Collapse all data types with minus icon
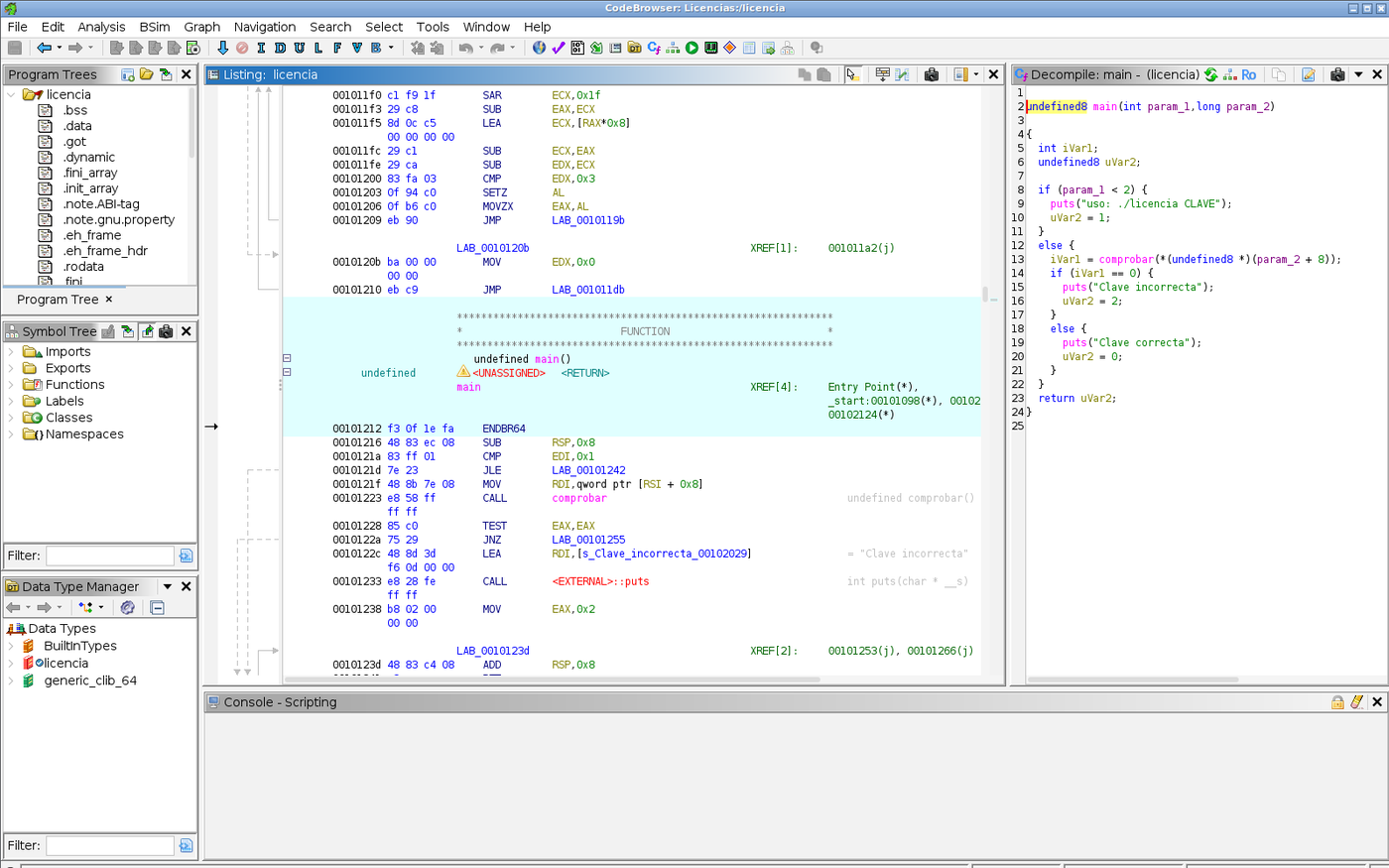1389x868 pixels. [x=157, y=607]
